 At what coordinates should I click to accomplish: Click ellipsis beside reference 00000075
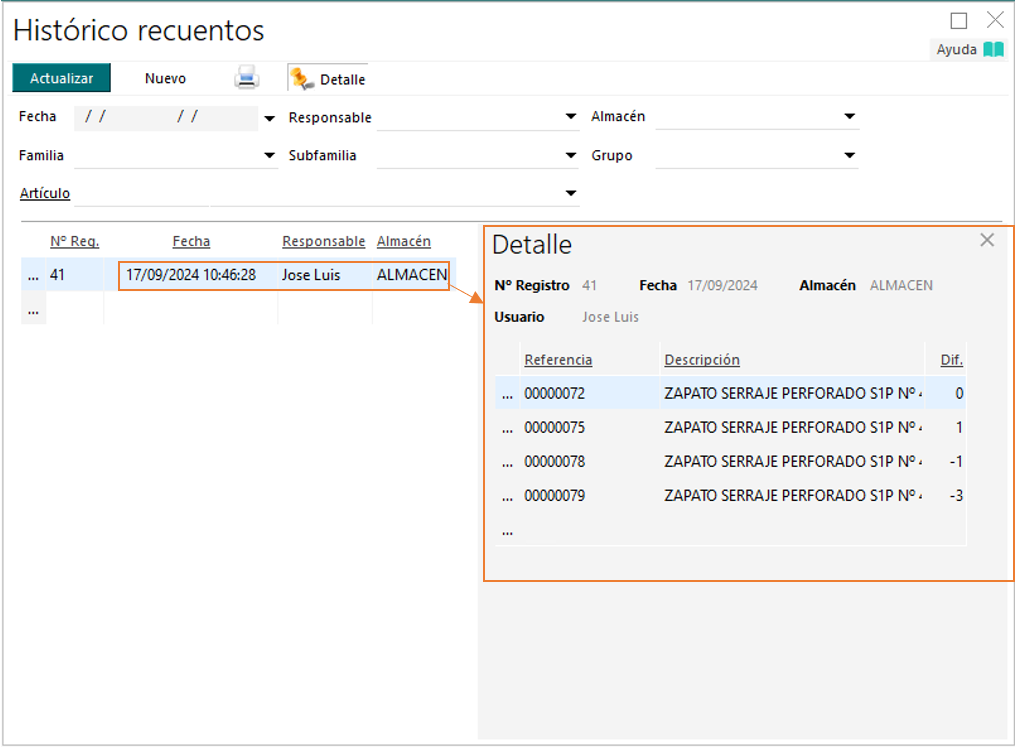tap(507, 428)
